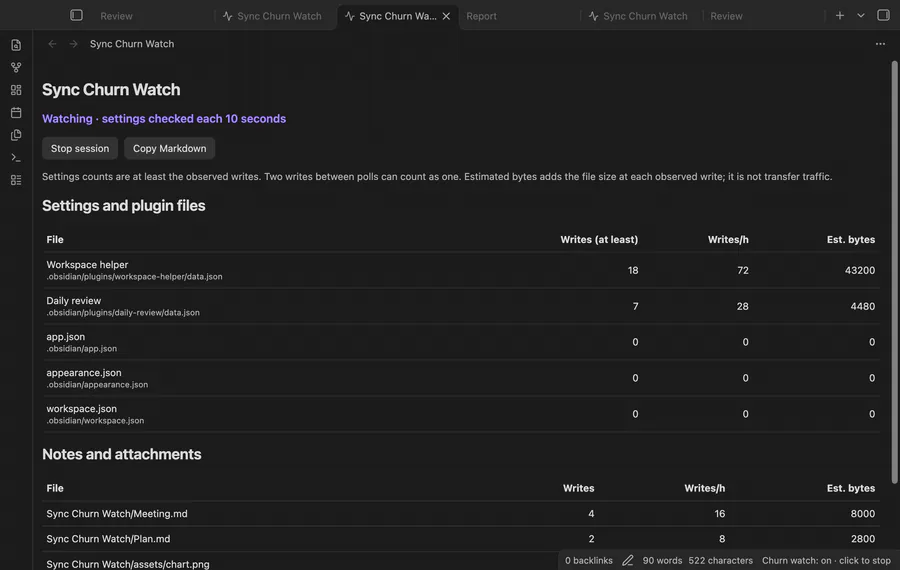Screen dimensions: 900x570
Task: Click the Watching settings checked each 10 seconds text
Action: pos(164,118)
